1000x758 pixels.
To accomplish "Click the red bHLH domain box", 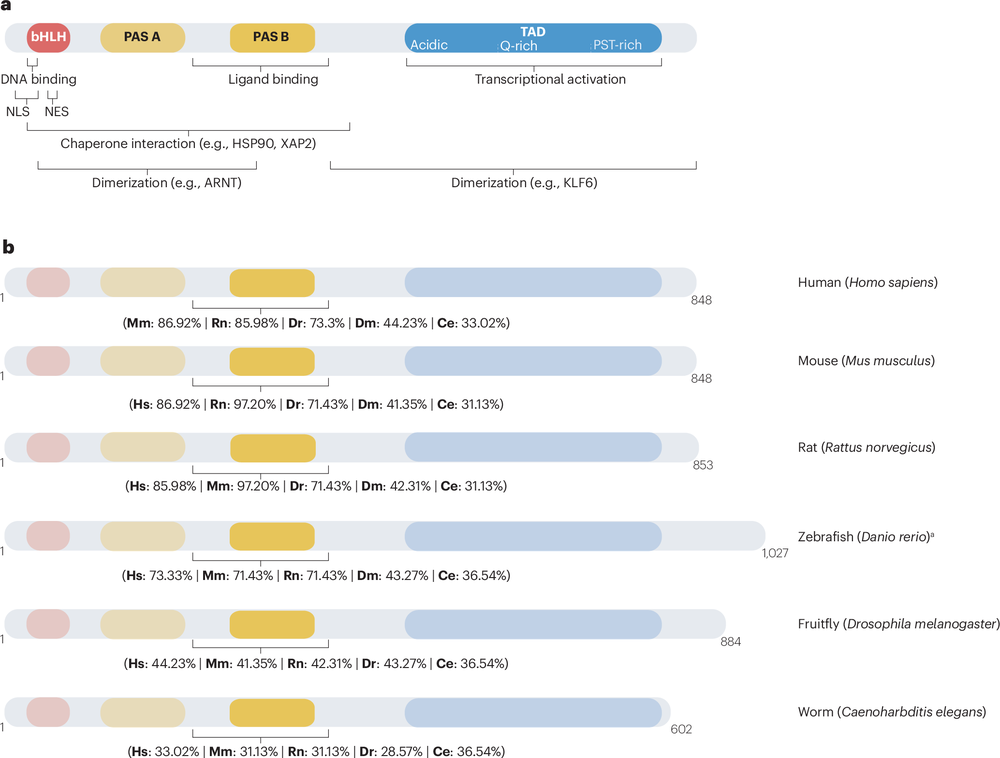I will (48, 38).
